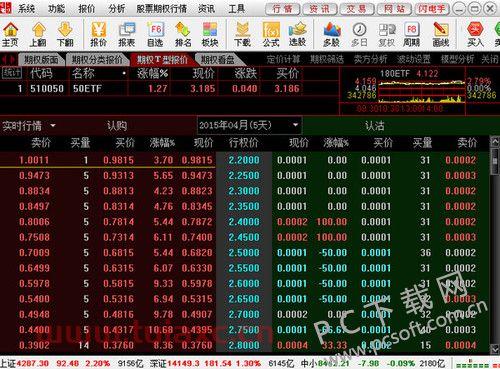Switch to the 期权版面 tab

[x=41, y=60]
